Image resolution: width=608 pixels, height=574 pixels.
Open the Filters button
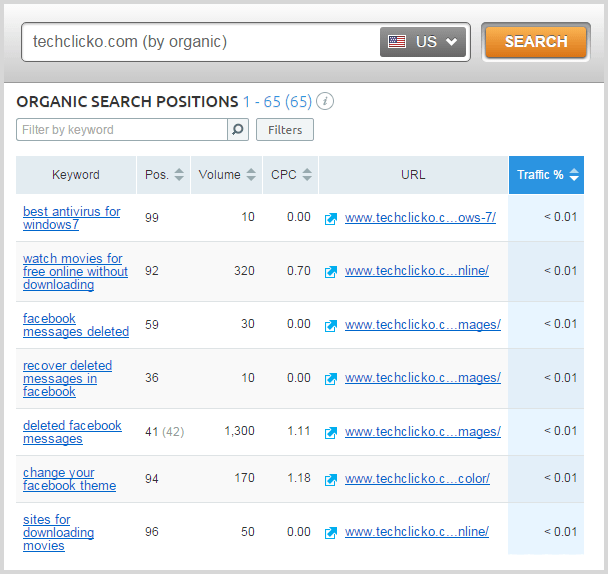coord(285,130)
